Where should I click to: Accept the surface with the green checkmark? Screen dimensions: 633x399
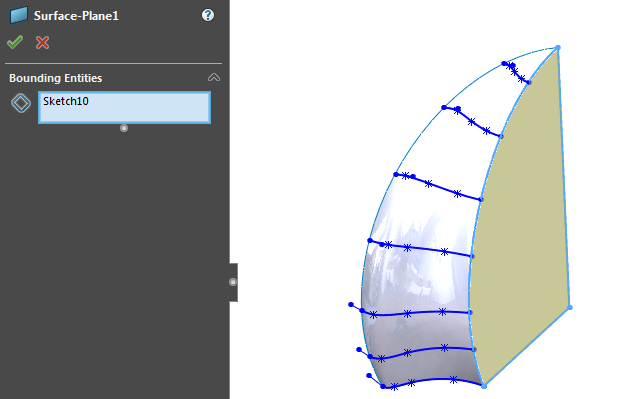(15, 42)
